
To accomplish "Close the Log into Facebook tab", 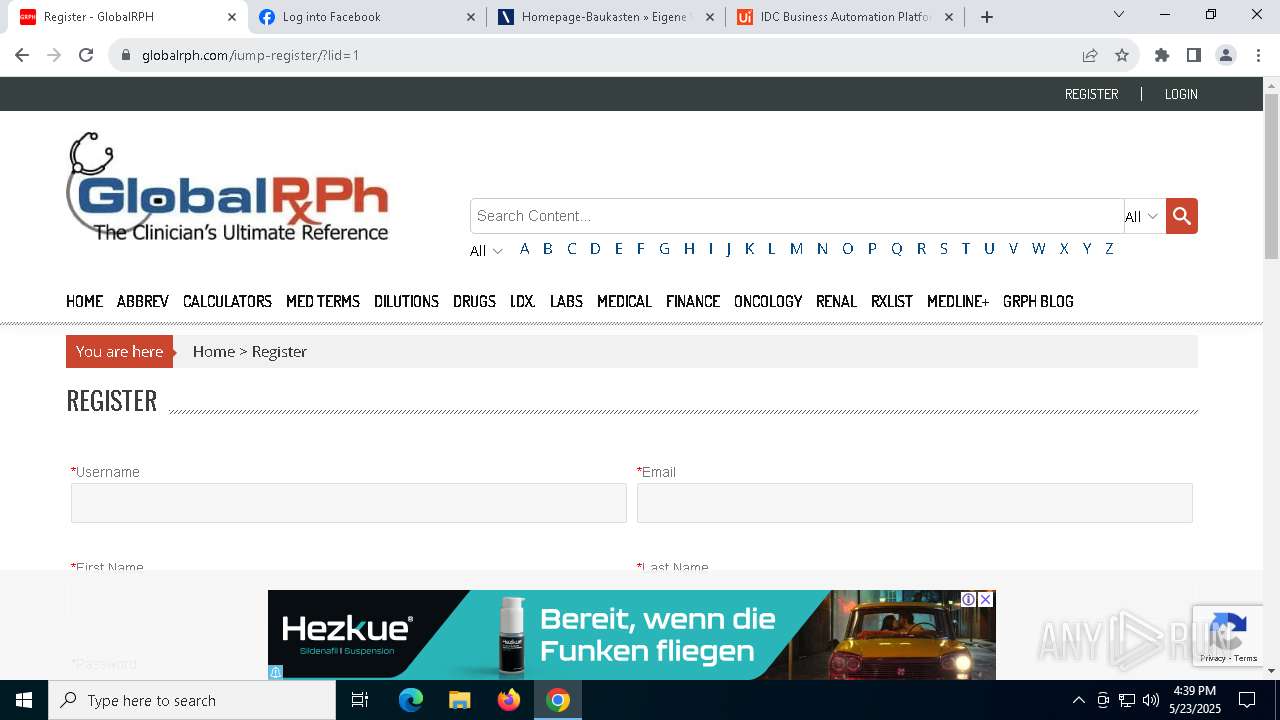I will click(471, 17).
